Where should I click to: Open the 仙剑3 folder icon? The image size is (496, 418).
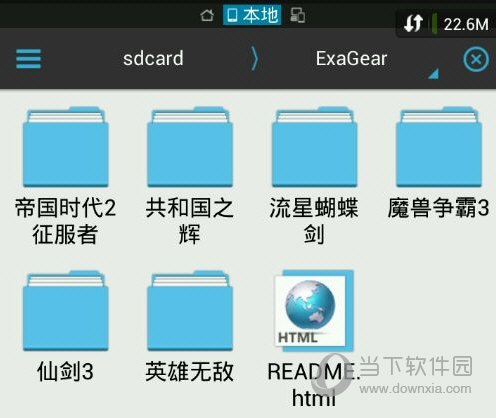[x=66, y=310]
